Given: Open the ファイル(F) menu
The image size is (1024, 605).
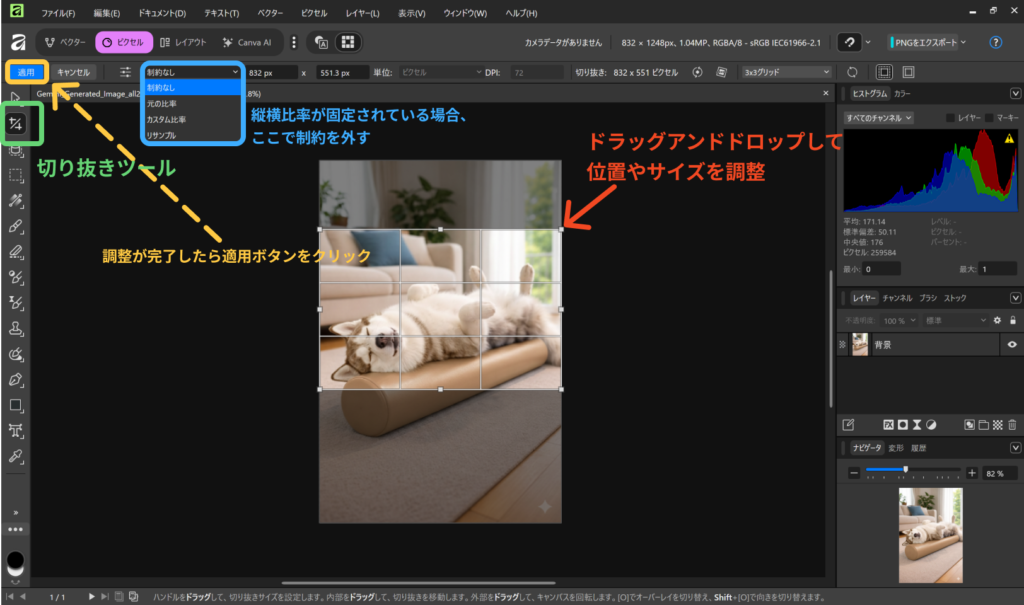Looking at the screenshot, I should click(x=59, y=13).
